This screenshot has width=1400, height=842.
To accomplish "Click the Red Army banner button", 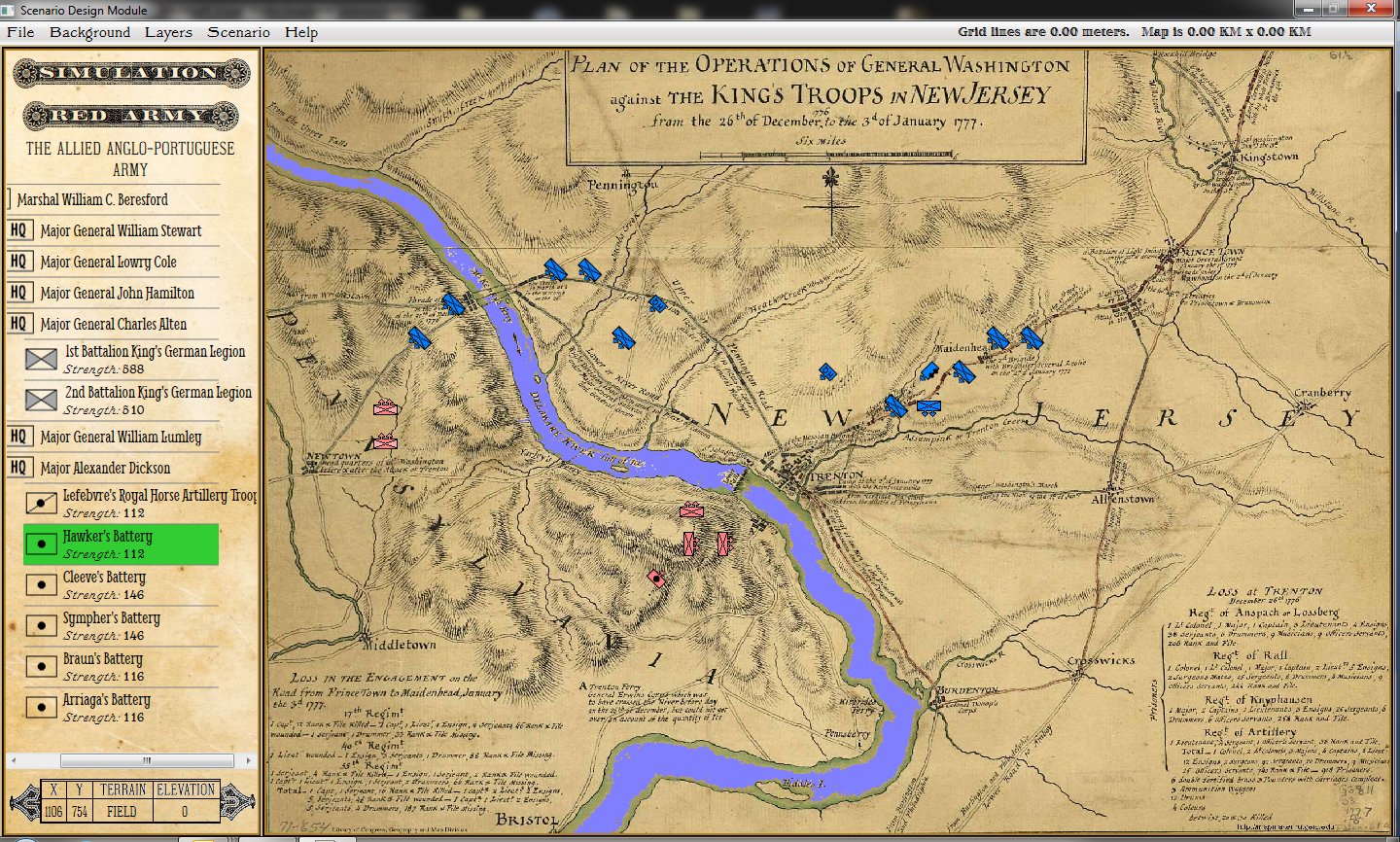I will coord(130,116).
